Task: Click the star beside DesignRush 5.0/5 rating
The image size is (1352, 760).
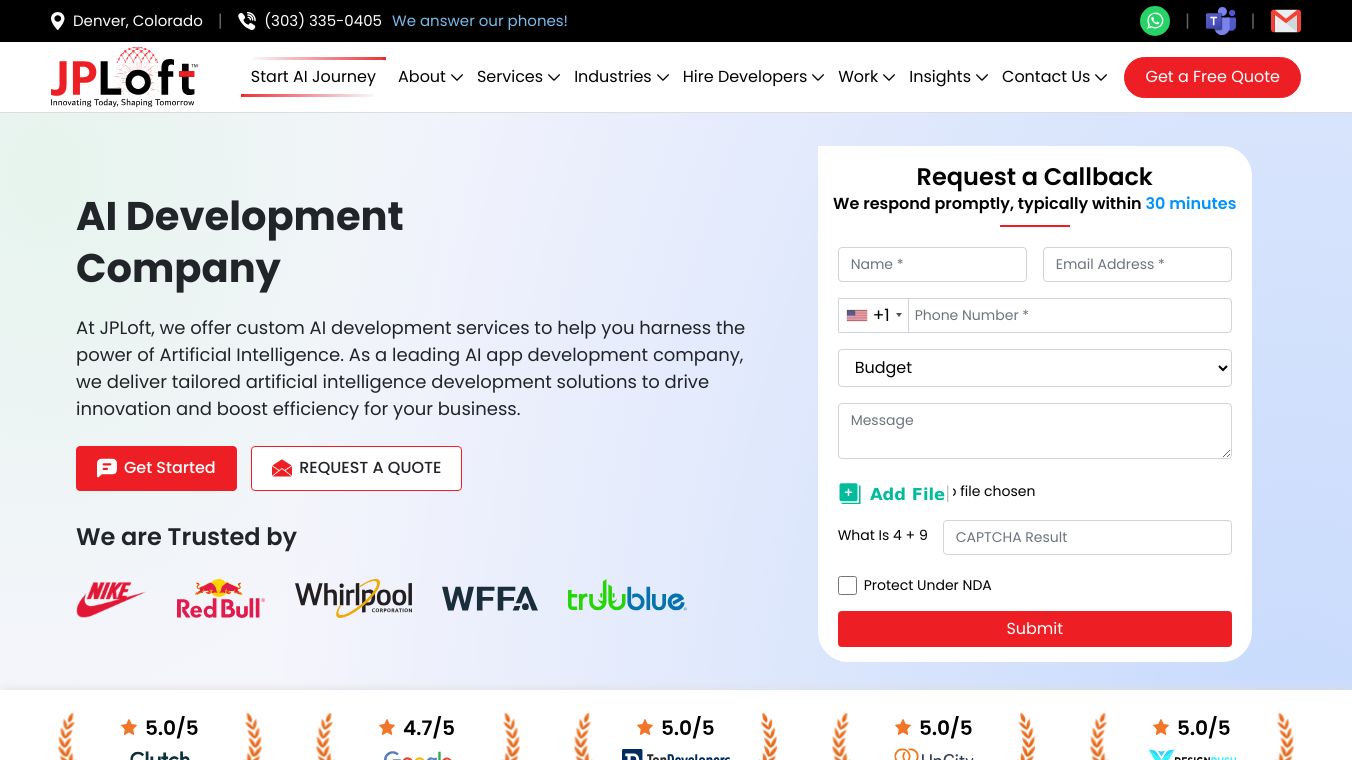Action: coord(1161,727)
